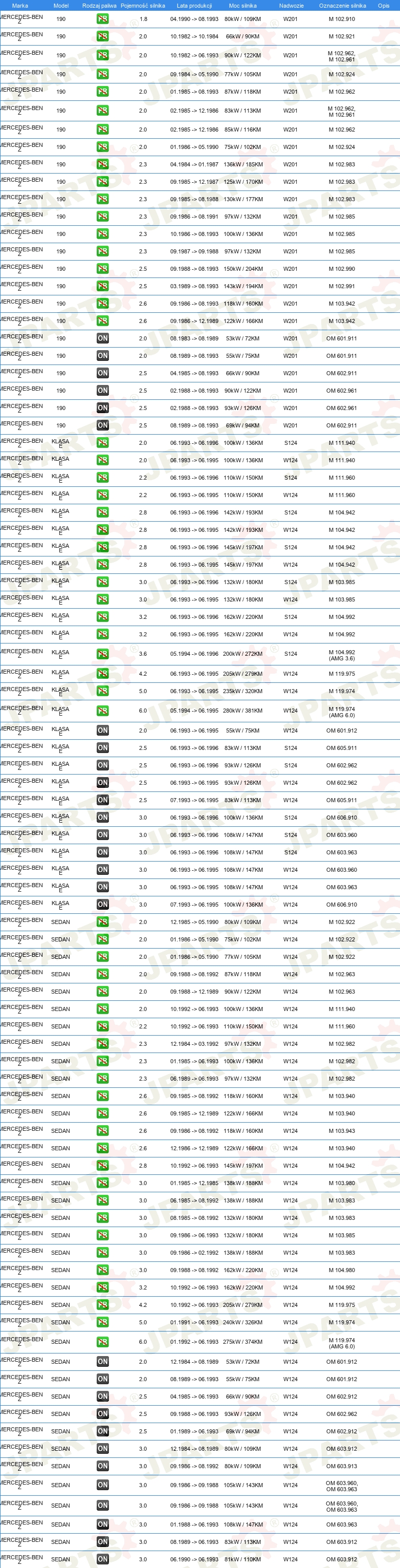400x1568 pixels.
Task: Click the engine code M 102.990
Action: [x=342, y=269]
